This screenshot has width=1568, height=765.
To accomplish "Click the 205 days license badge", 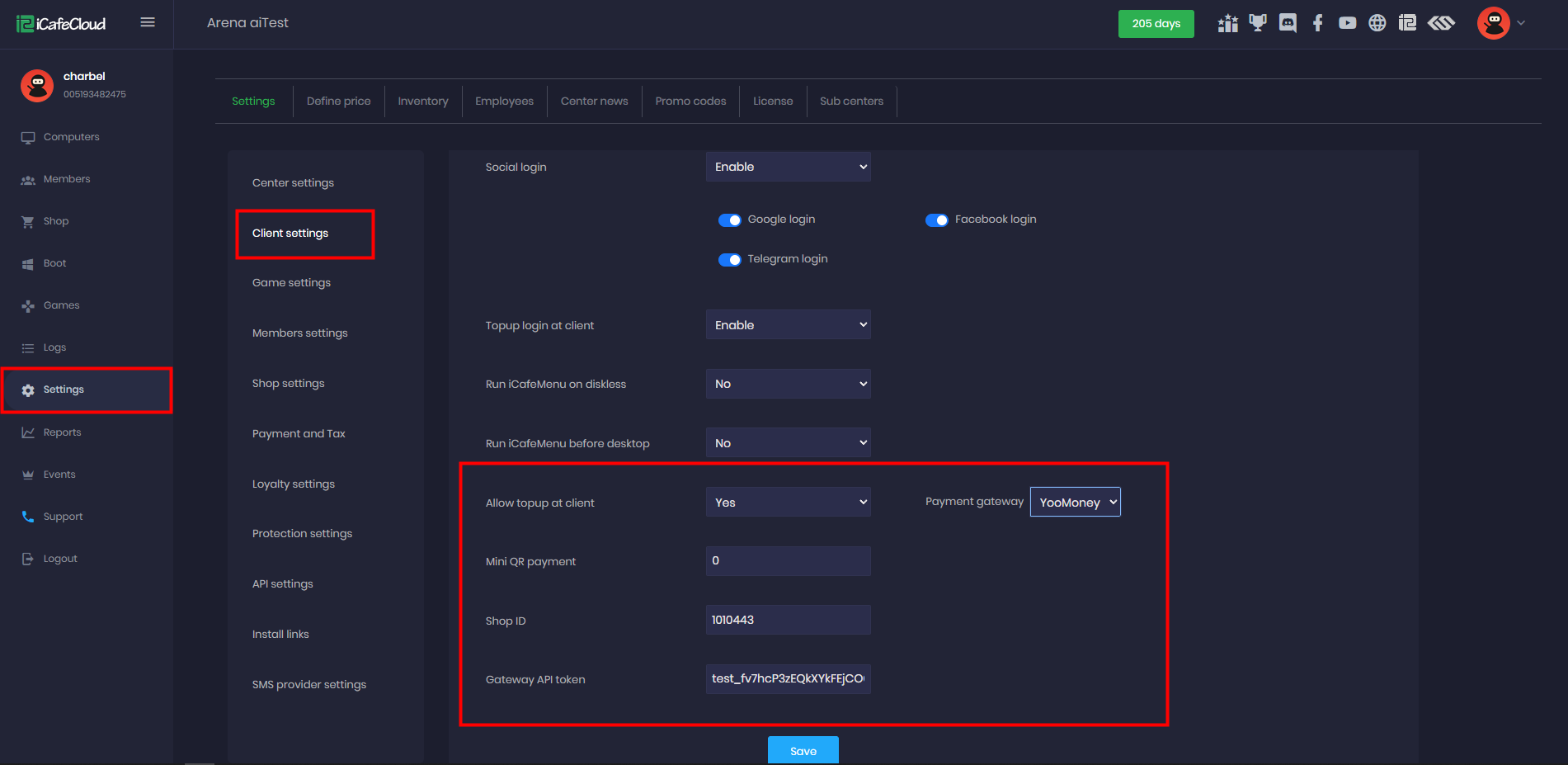I will click(x=1156, y=24).
